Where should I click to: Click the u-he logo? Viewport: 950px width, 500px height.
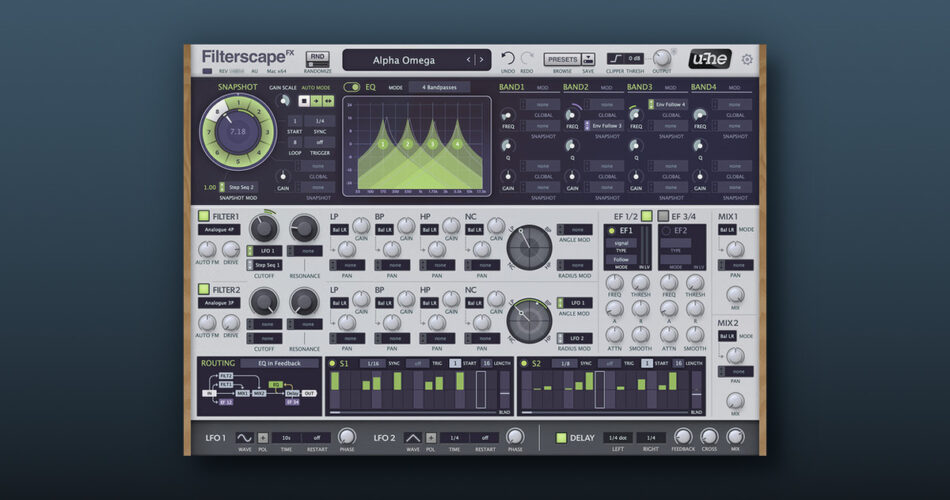(x=711, y=60)
